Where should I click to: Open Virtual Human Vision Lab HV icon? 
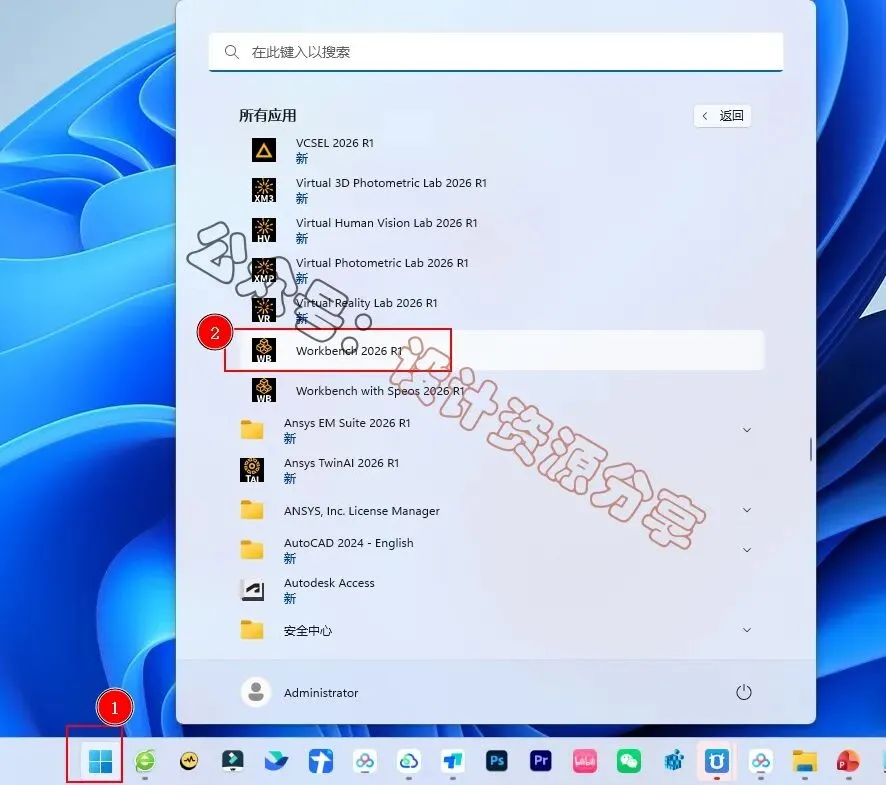coord(264,230)
